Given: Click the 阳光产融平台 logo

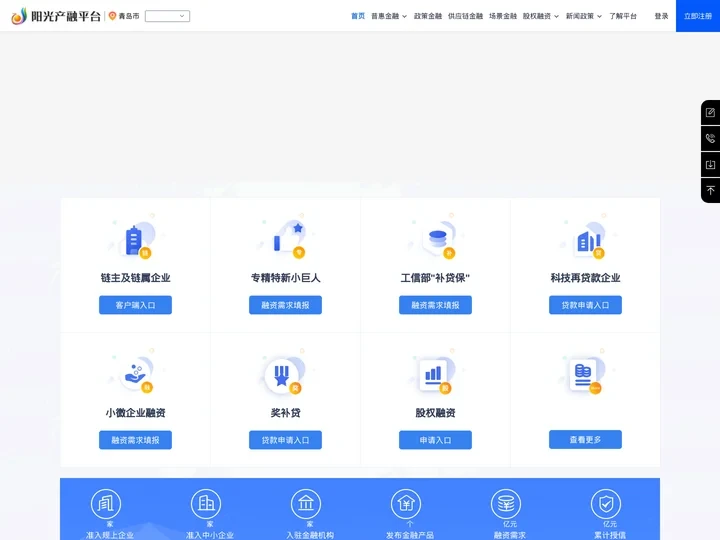Looking at the screenshot, I should pos(56,16).
